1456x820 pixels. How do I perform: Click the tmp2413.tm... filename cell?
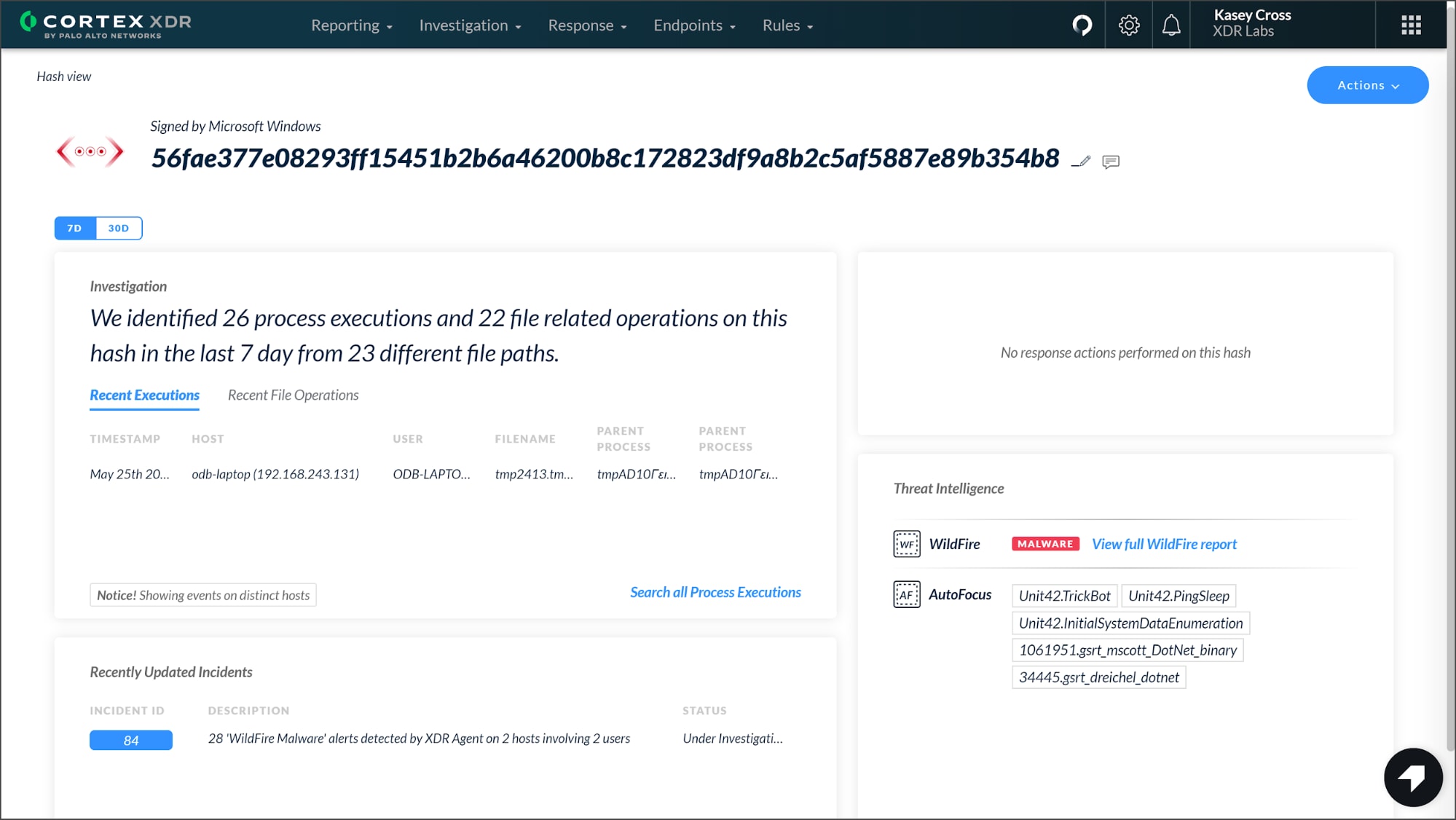pos(534,474)
